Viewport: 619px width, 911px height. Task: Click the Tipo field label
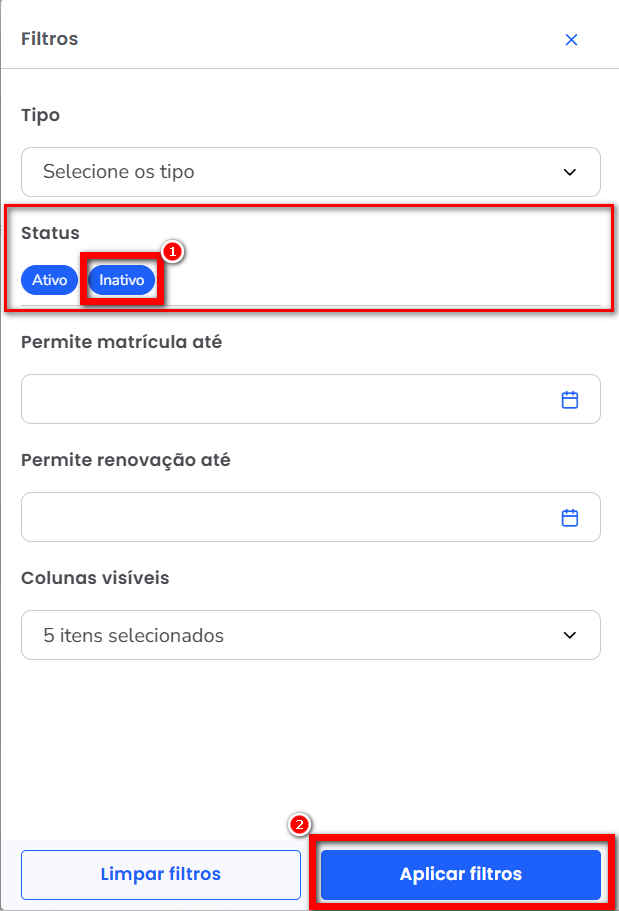click(40, 116)
